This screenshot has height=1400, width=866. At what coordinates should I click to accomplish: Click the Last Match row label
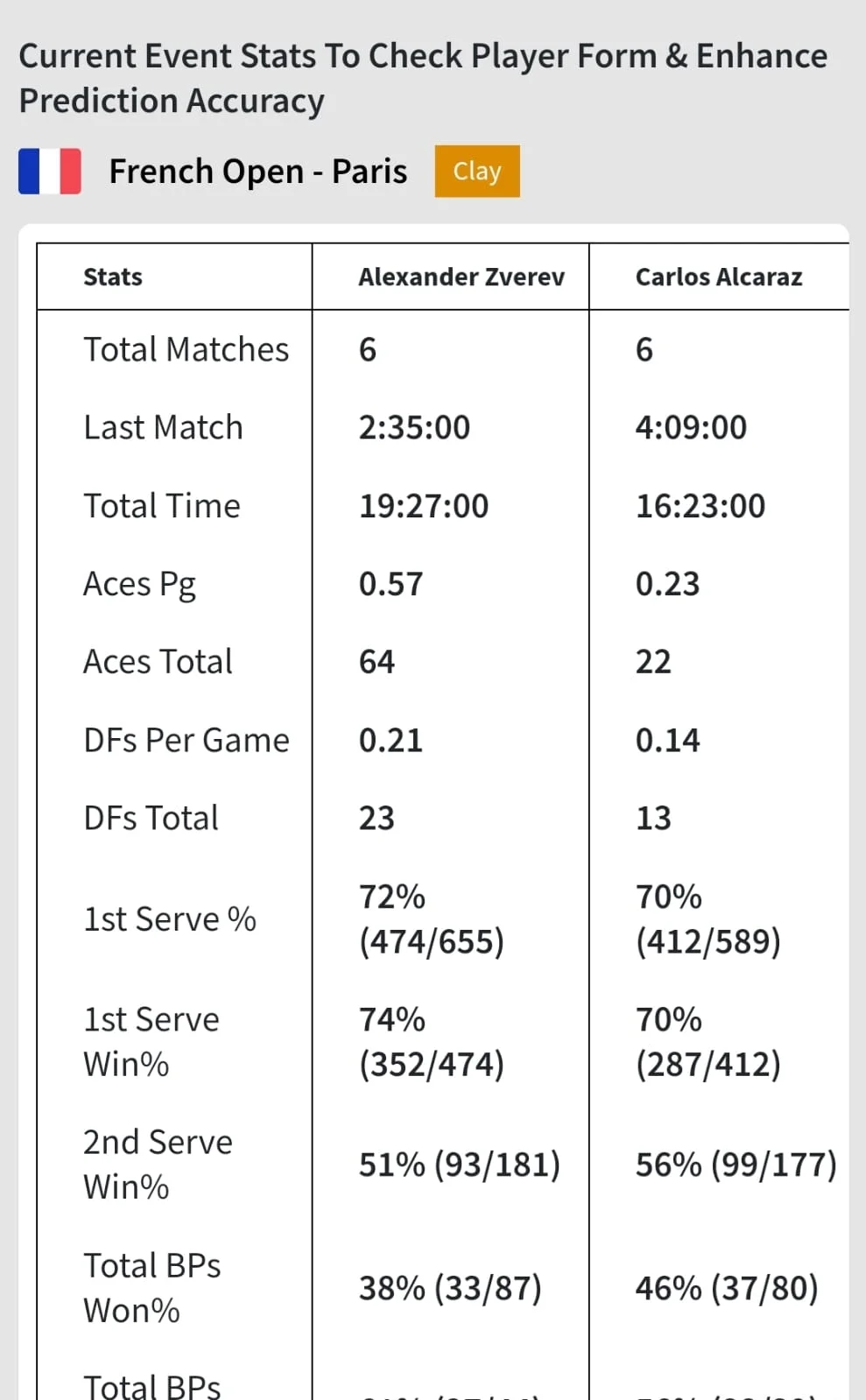pyautogui.click(x=163, y=427)
